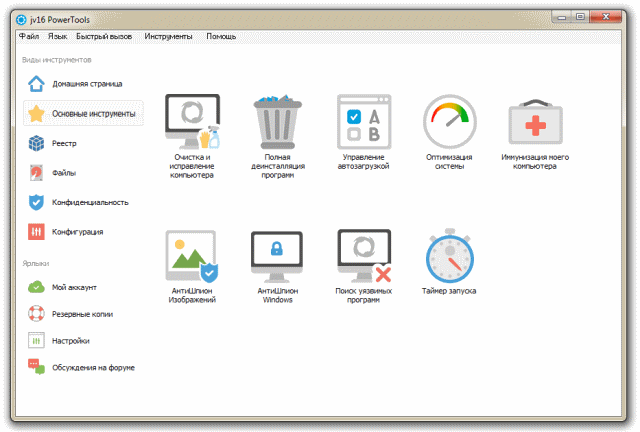
Task: Maximize the jv16 PowerTools window
Action: point(580,17)
